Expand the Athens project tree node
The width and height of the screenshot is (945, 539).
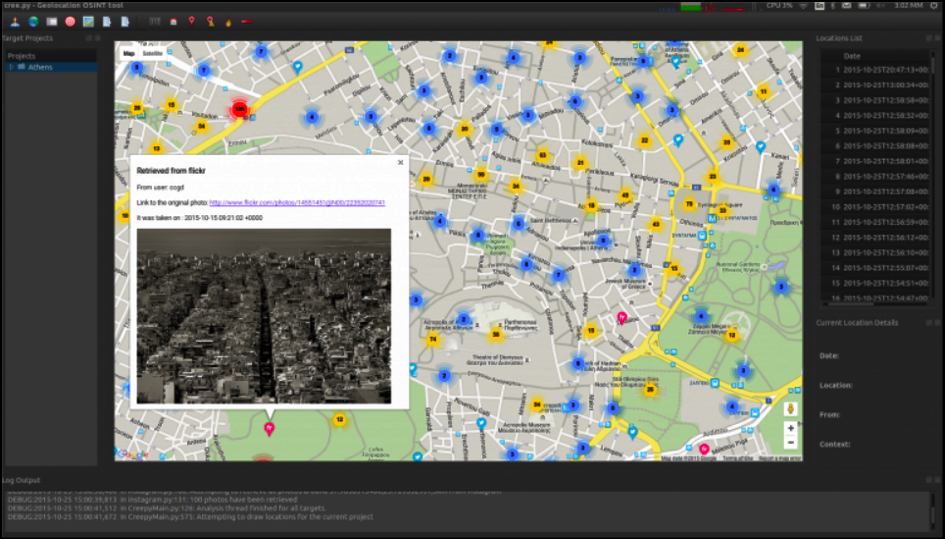point(11,67)
